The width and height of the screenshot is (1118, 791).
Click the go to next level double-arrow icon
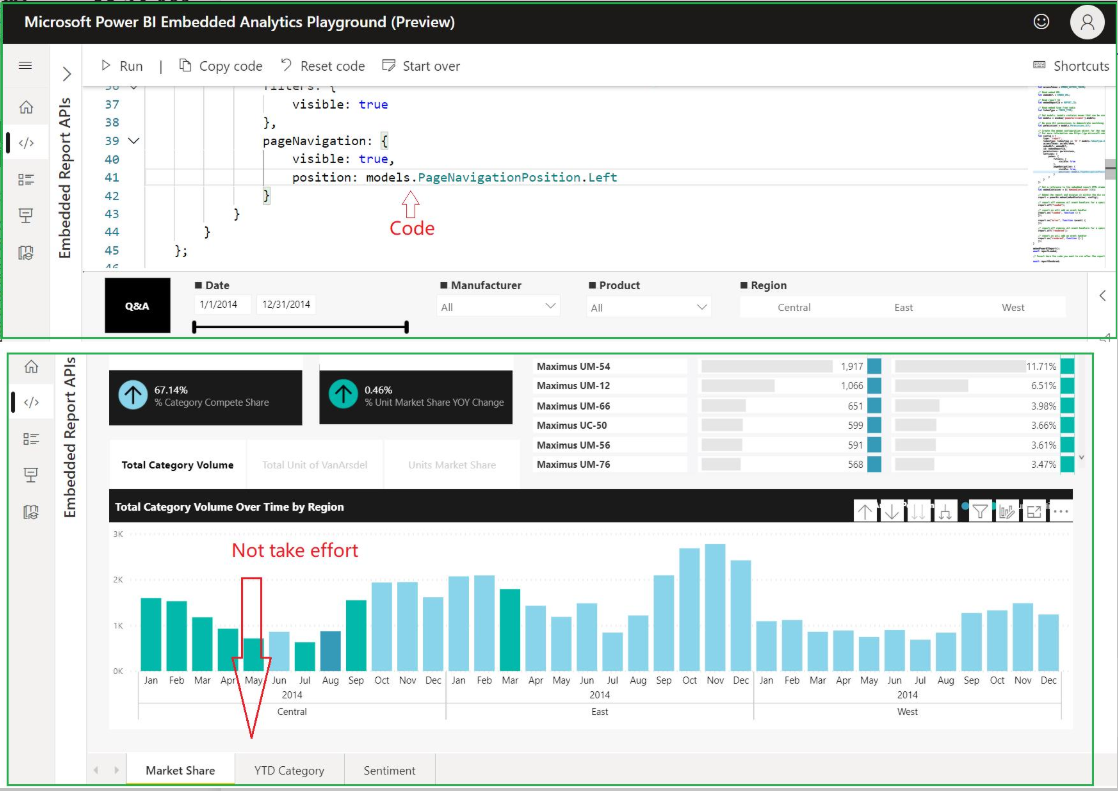[x=918, y=511]
